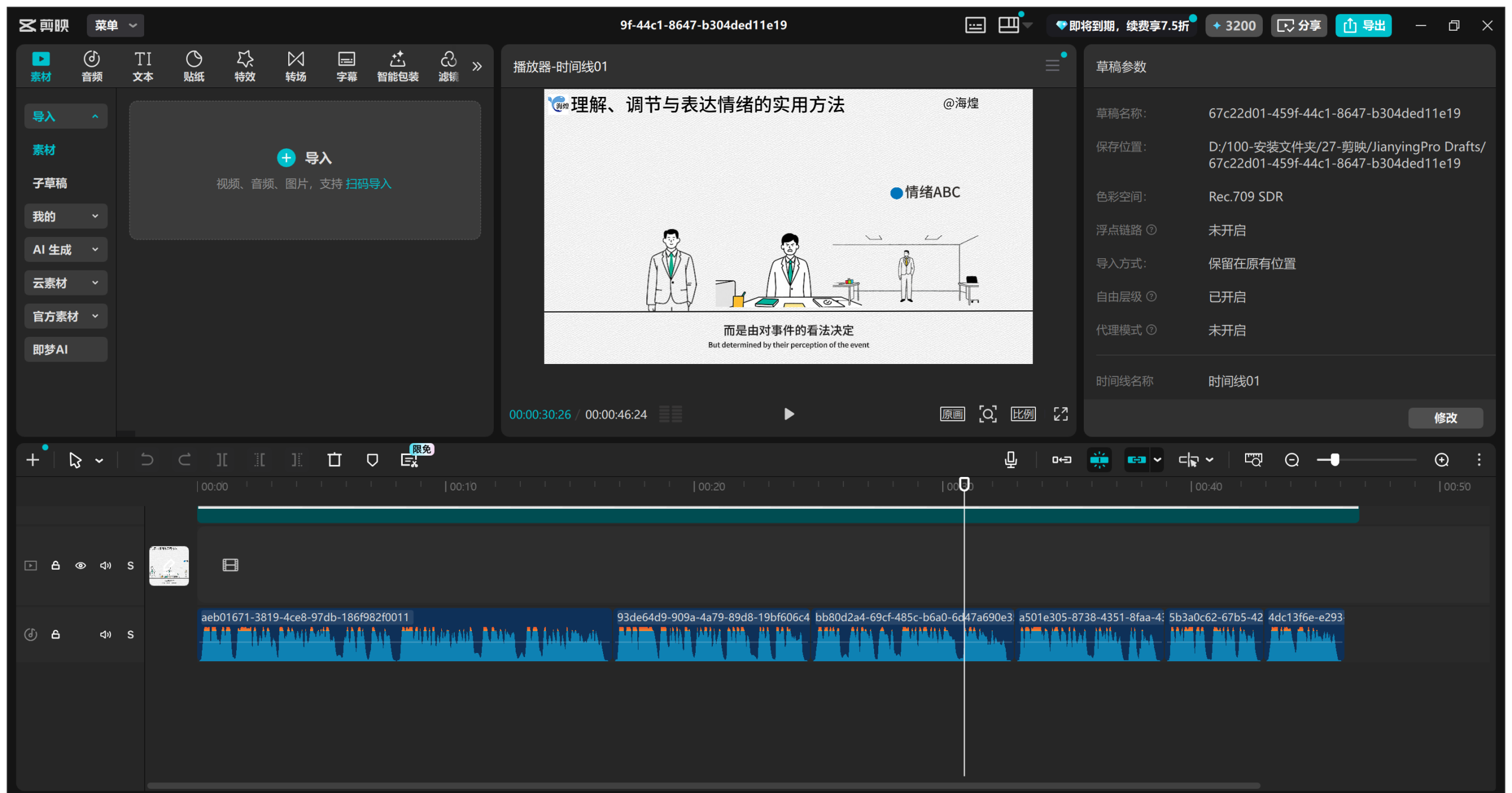Image resolution: width=1512 pixels, height=793 pixels.
Task: Lock the audio track
Action: click(56, 634)
